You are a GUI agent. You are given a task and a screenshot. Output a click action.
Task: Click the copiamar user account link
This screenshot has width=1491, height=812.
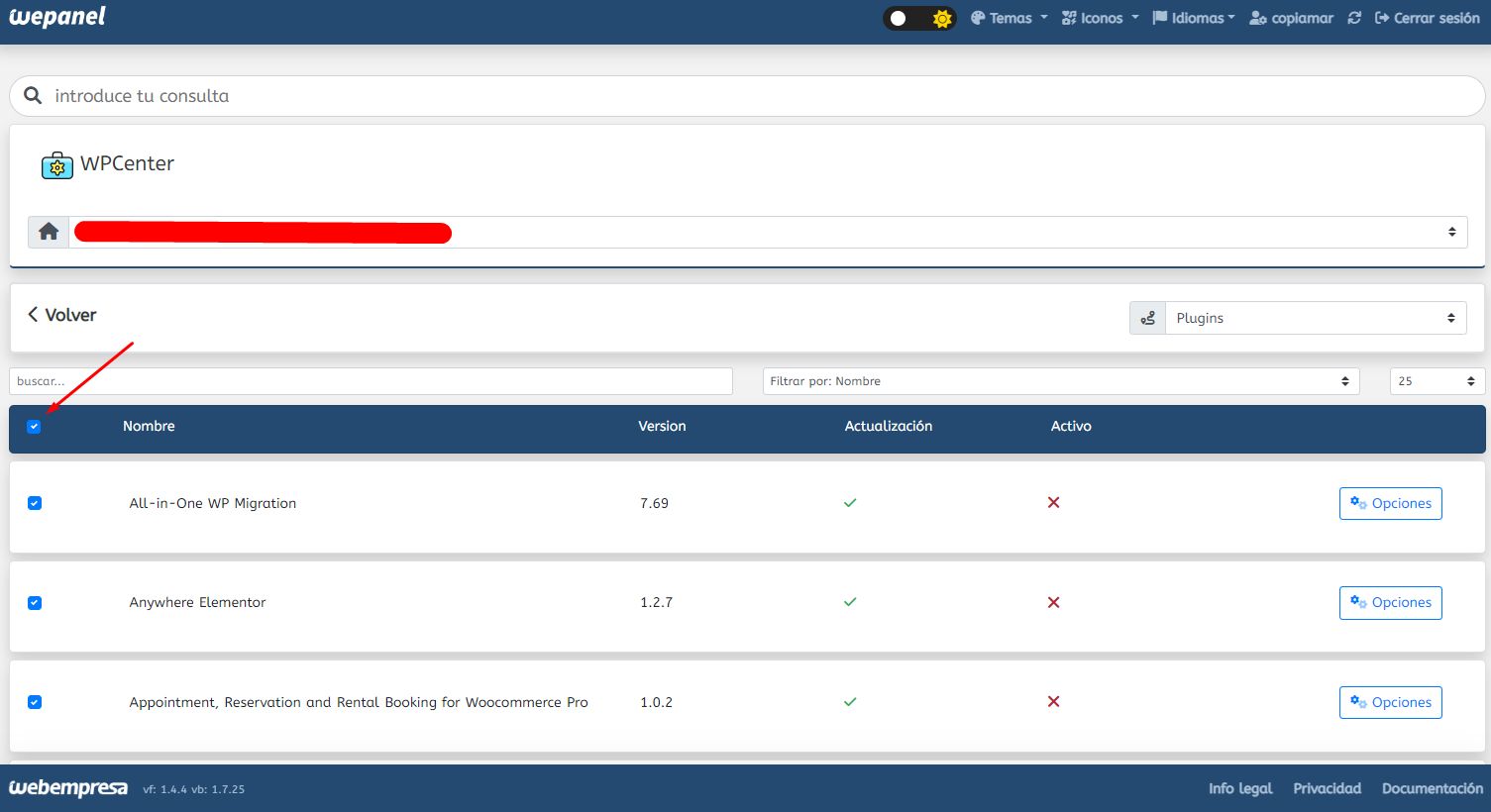[x=1291, y=18]
